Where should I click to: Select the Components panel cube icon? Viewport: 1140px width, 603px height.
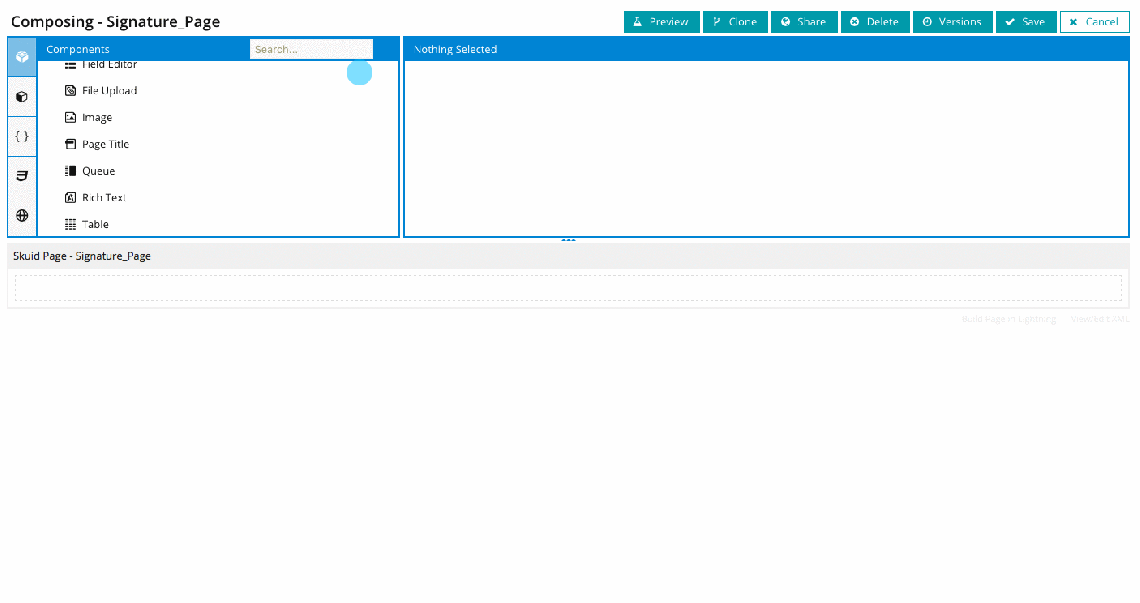pyautogui.click(x=21, y=56)
